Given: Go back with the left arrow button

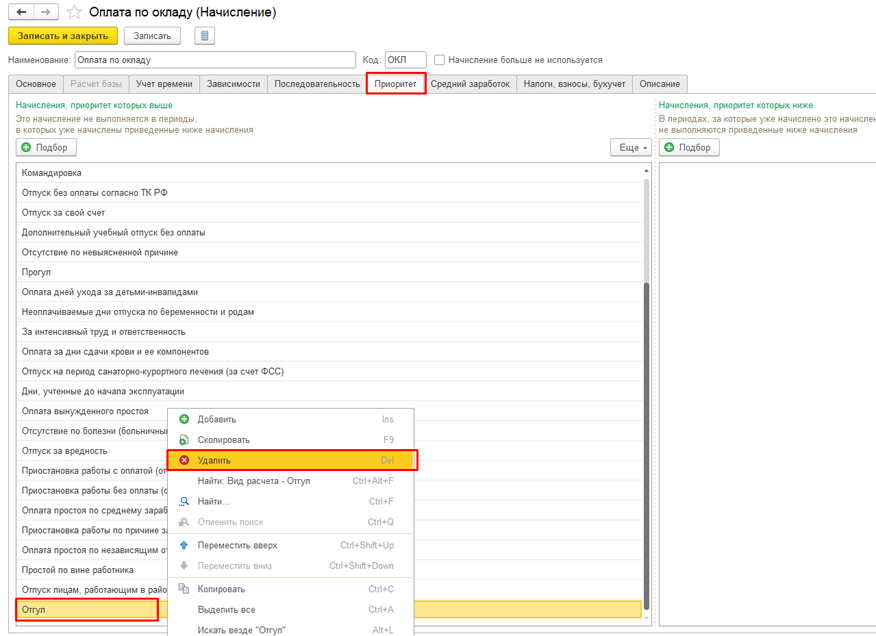Looking at the screenshot, I should 21,12.
